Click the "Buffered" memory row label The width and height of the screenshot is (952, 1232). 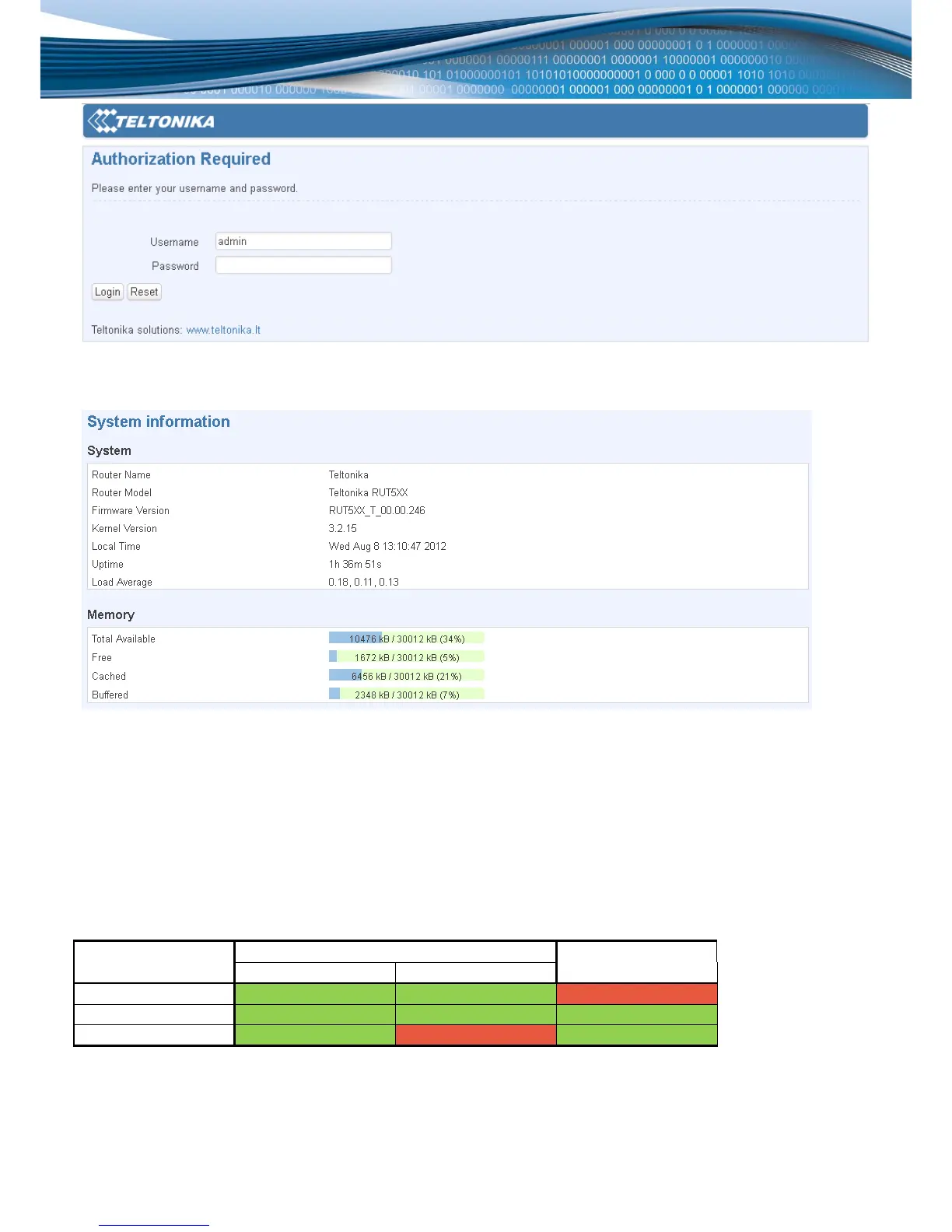click(110, 695)
